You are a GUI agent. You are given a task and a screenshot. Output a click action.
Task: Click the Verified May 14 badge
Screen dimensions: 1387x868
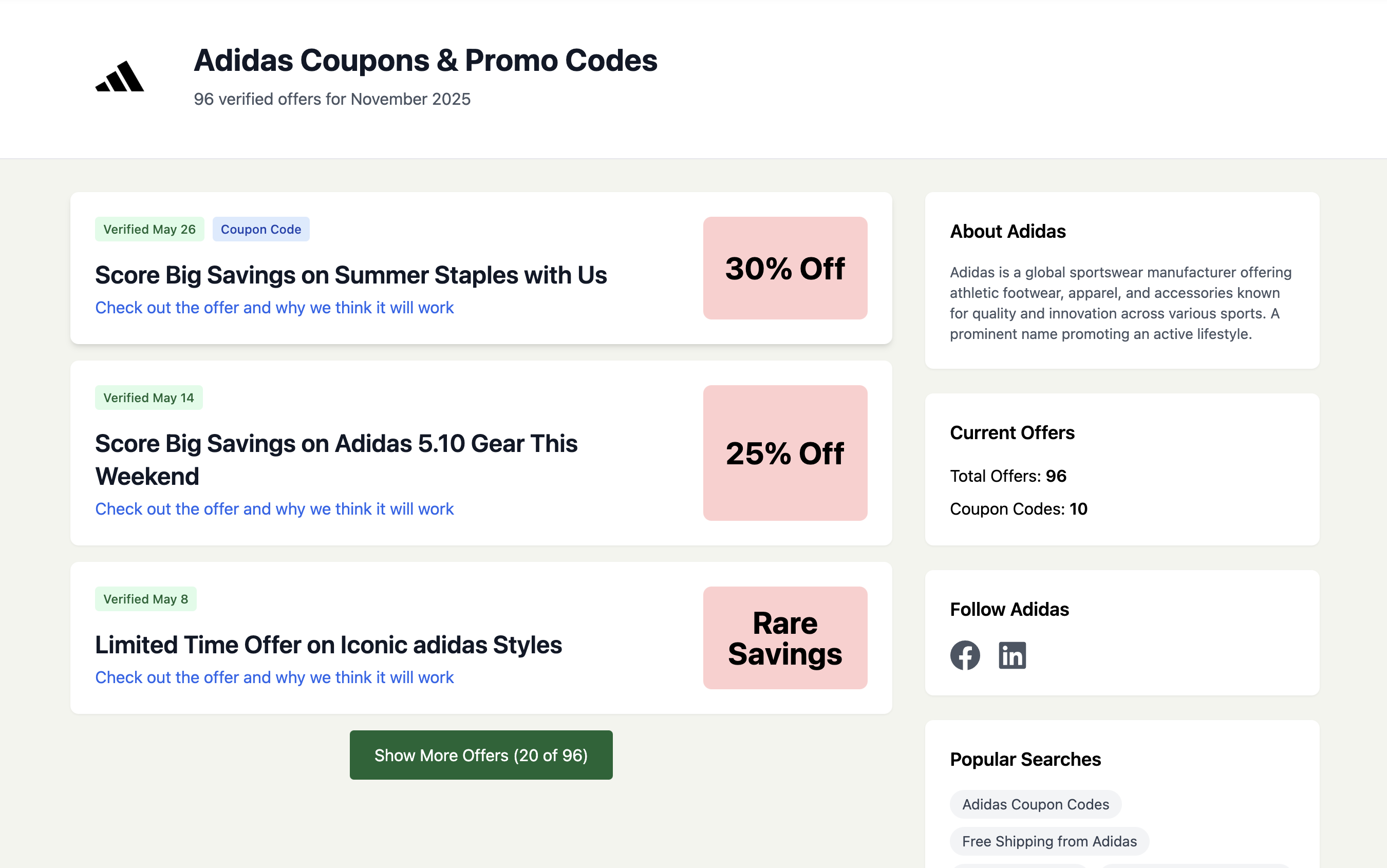pos(148,397)
